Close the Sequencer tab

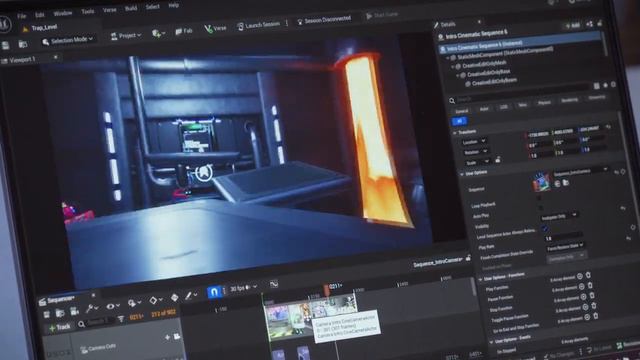pos(93,295)
